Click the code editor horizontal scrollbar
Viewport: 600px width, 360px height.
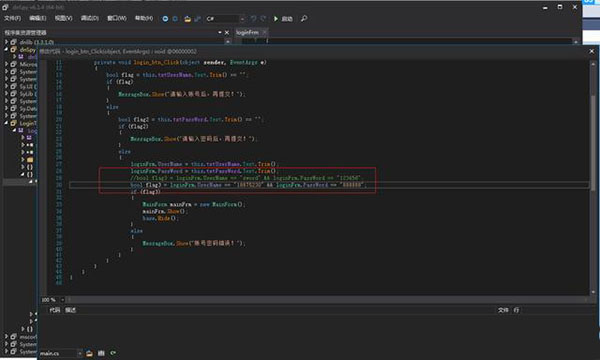point(327,300)
